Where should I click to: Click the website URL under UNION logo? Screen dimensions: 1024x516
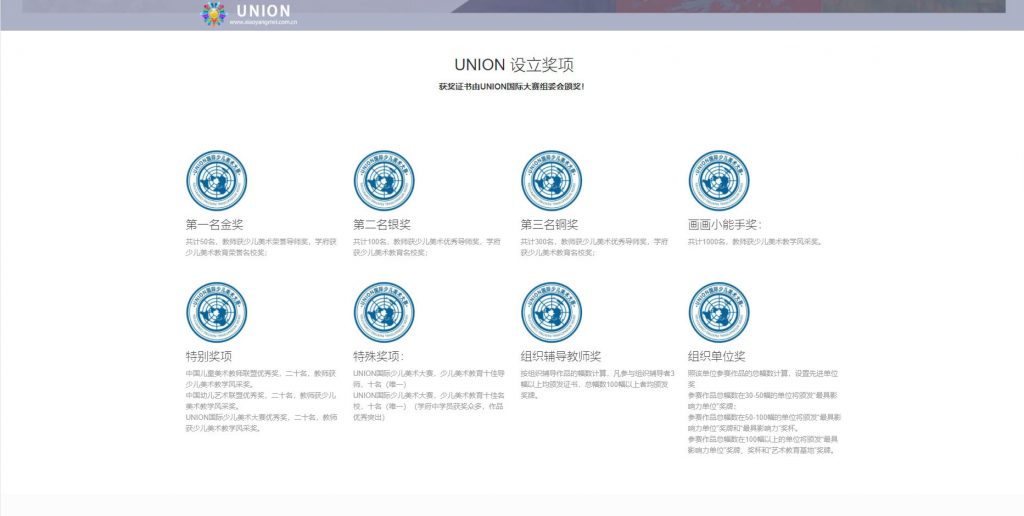pos(264,22)
